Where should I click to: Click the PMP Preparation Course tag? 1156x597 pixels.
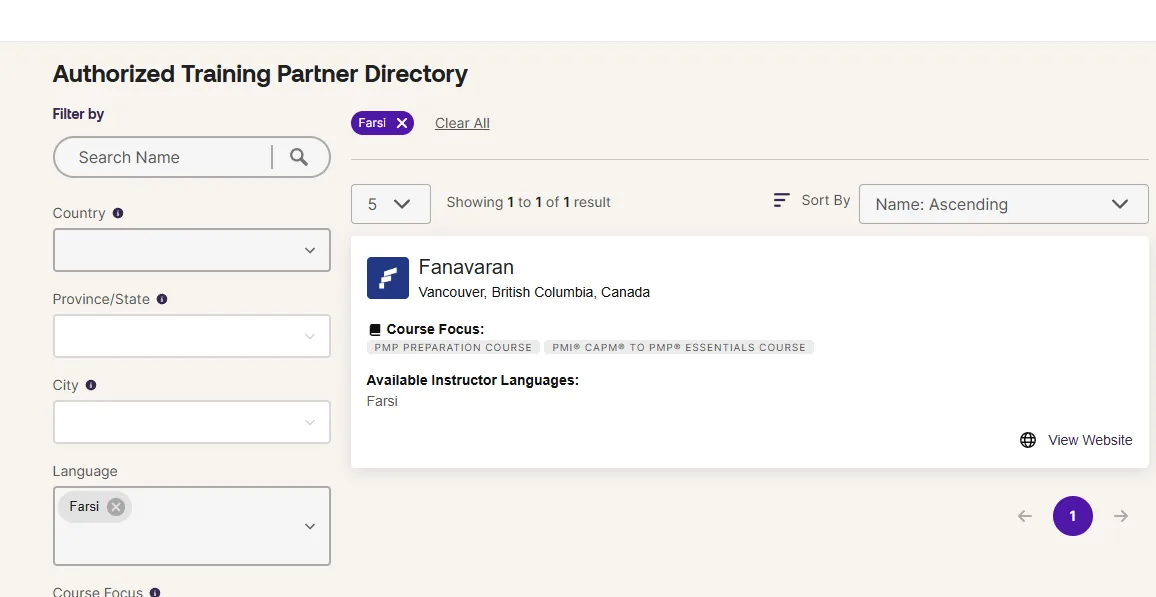(453, 347)
